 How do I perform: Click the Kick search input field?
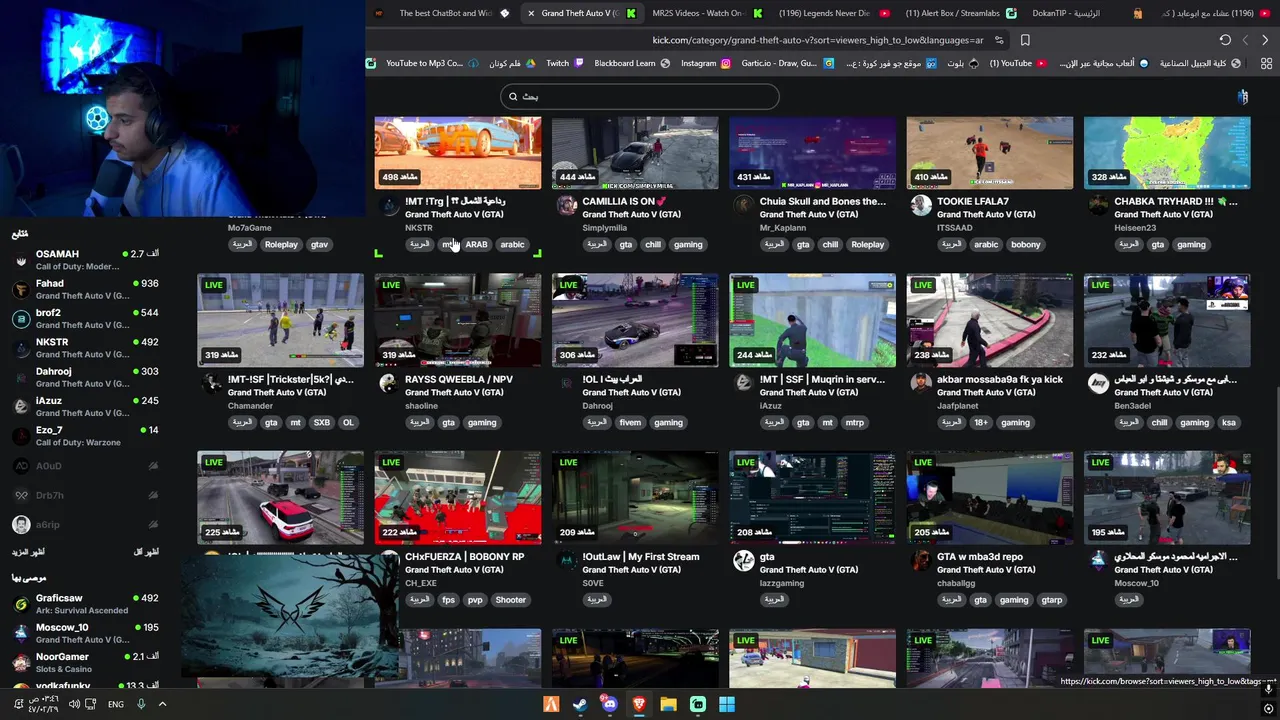[640, 96]
